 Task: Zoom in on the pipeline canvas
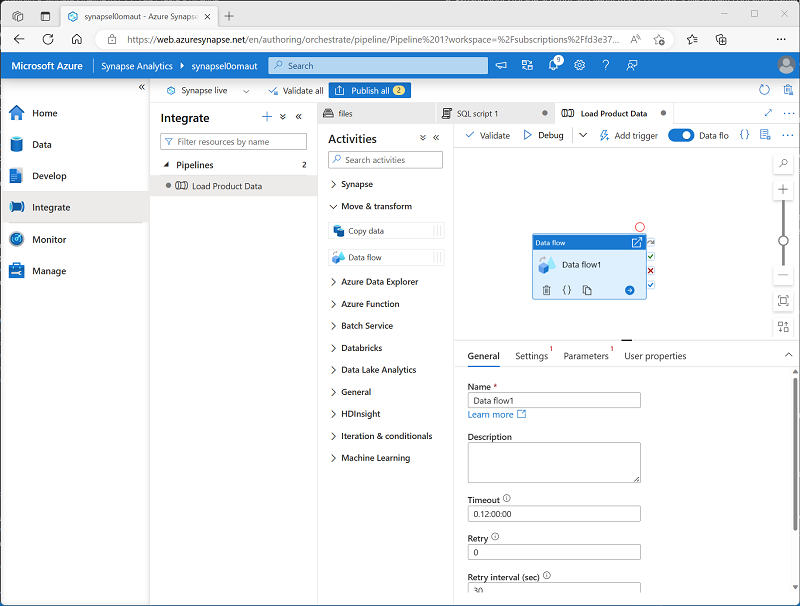(783, 190)
